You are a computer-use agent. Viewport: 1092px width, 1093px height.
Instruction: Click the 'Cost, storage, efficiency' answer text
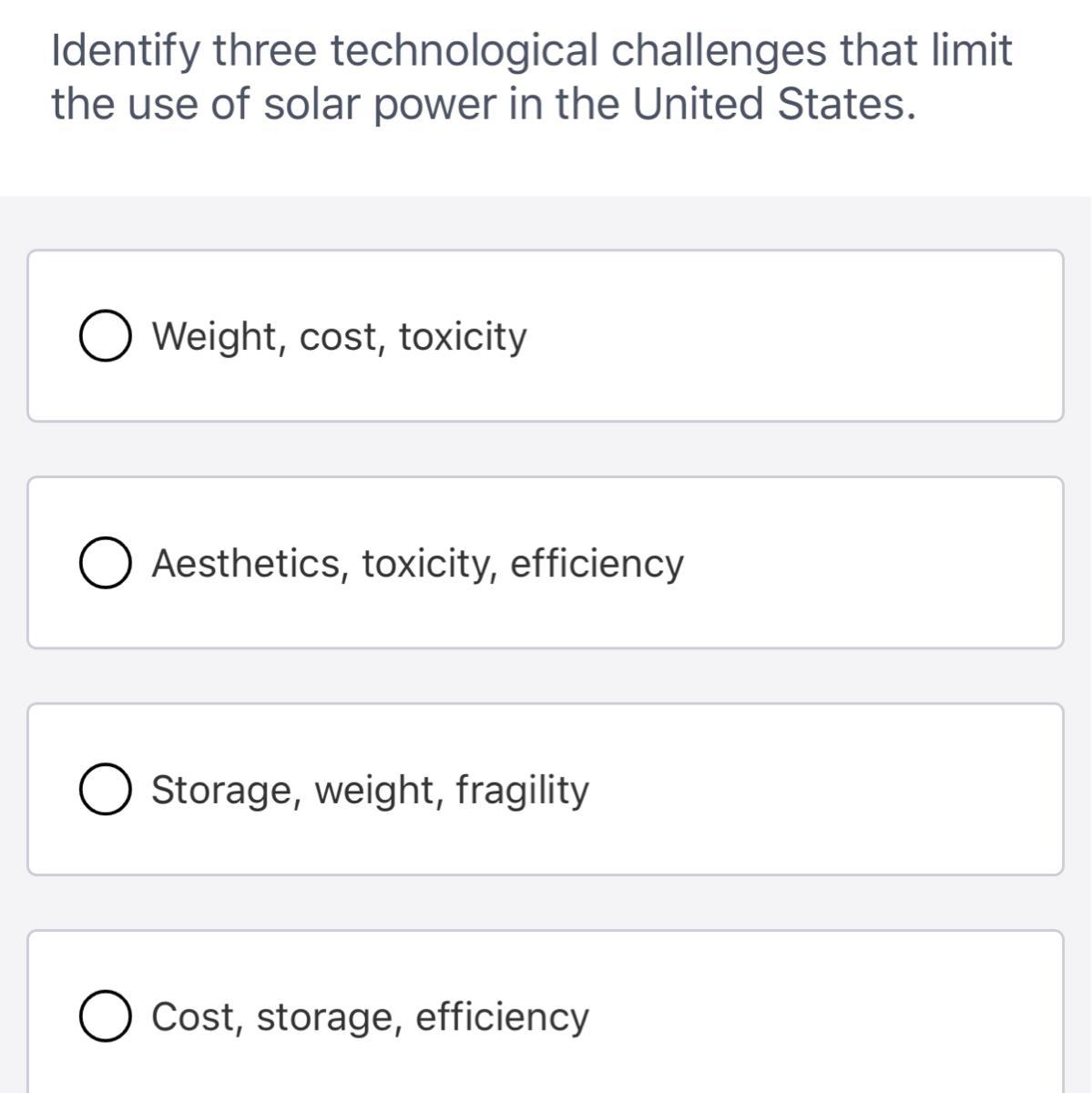(370, 1016)
